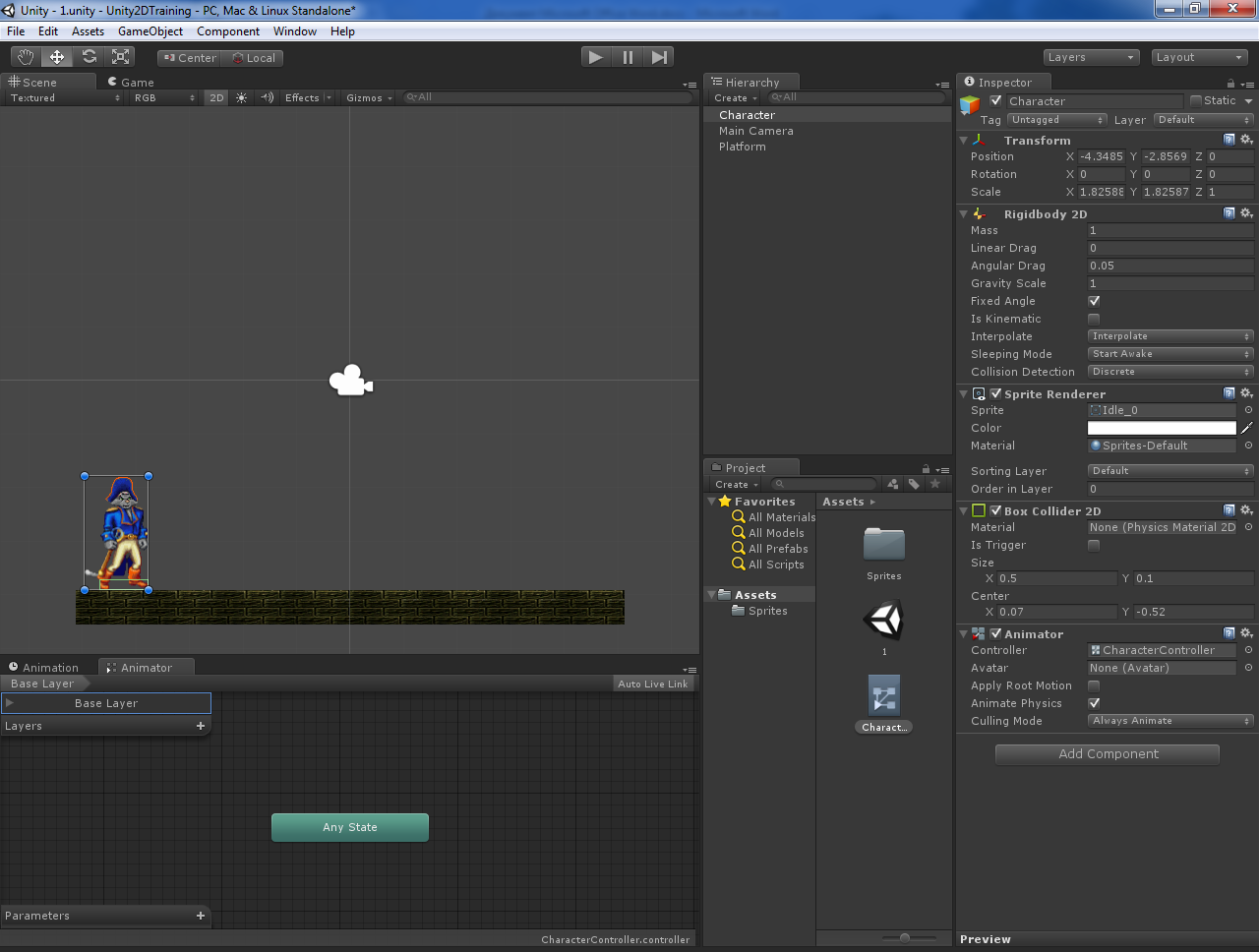Toggle the Character object active checkbox
The width and height of the screenshot is (1259, 952).
995,100
